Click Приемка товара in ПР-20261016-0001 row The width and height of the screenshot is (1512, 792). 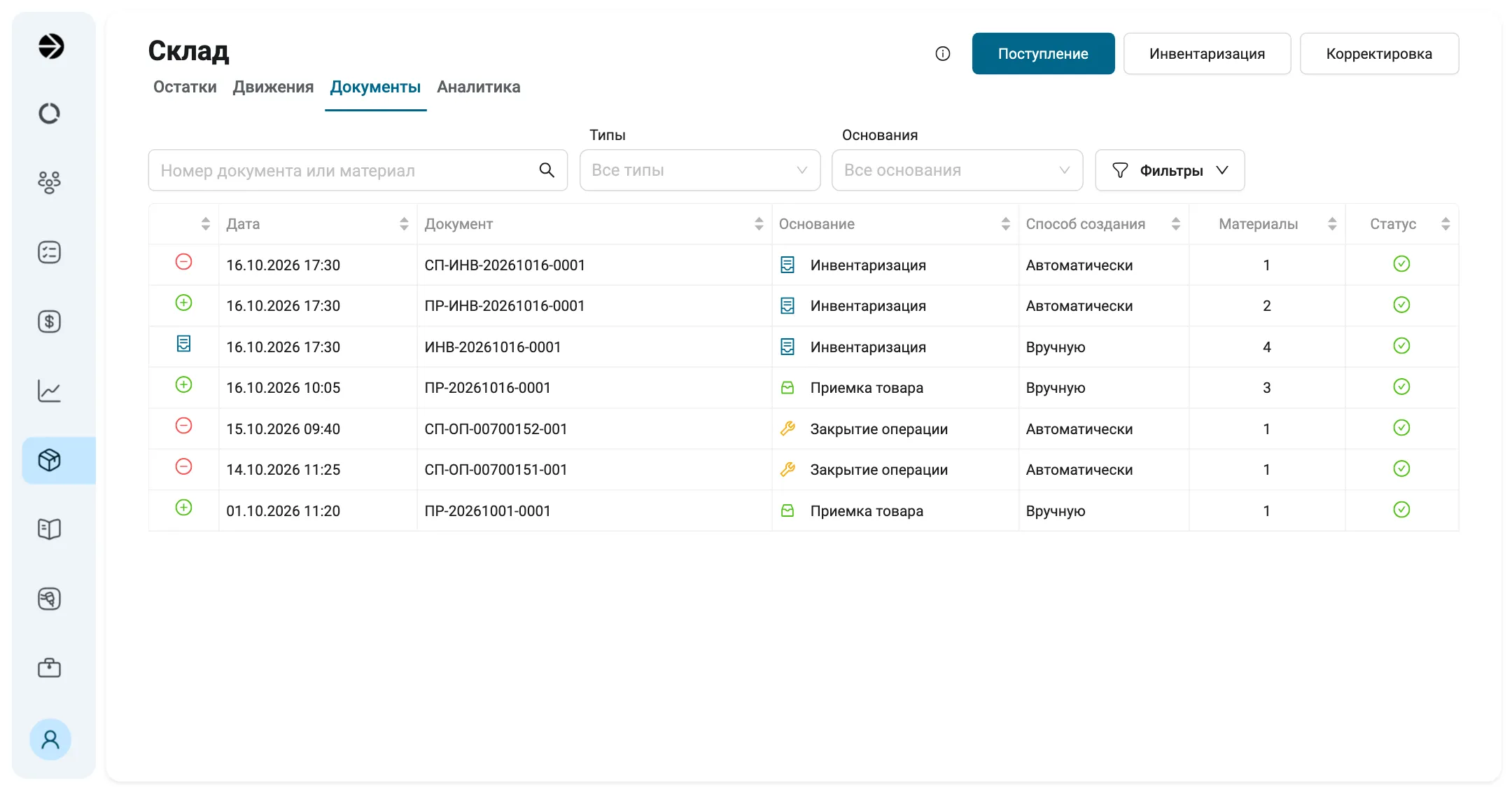point(867,388)
